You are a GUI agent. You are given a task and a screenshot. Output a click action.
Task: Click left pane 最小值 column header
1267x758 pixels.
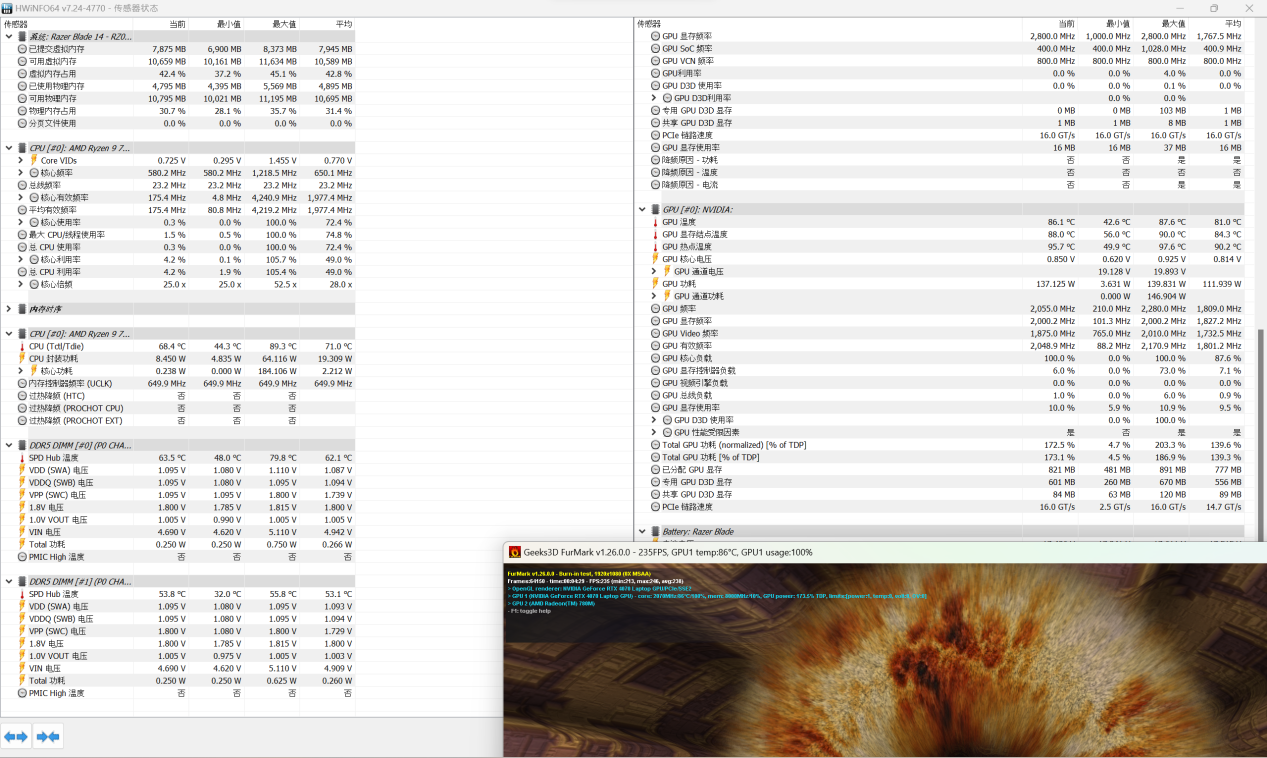pos(217,23)
